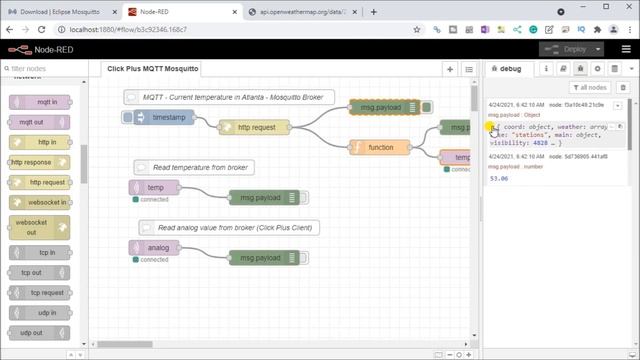Viewport: 640px width, 360px height.
Task: Open a new browser tab
Action: [x=373, y=12]
